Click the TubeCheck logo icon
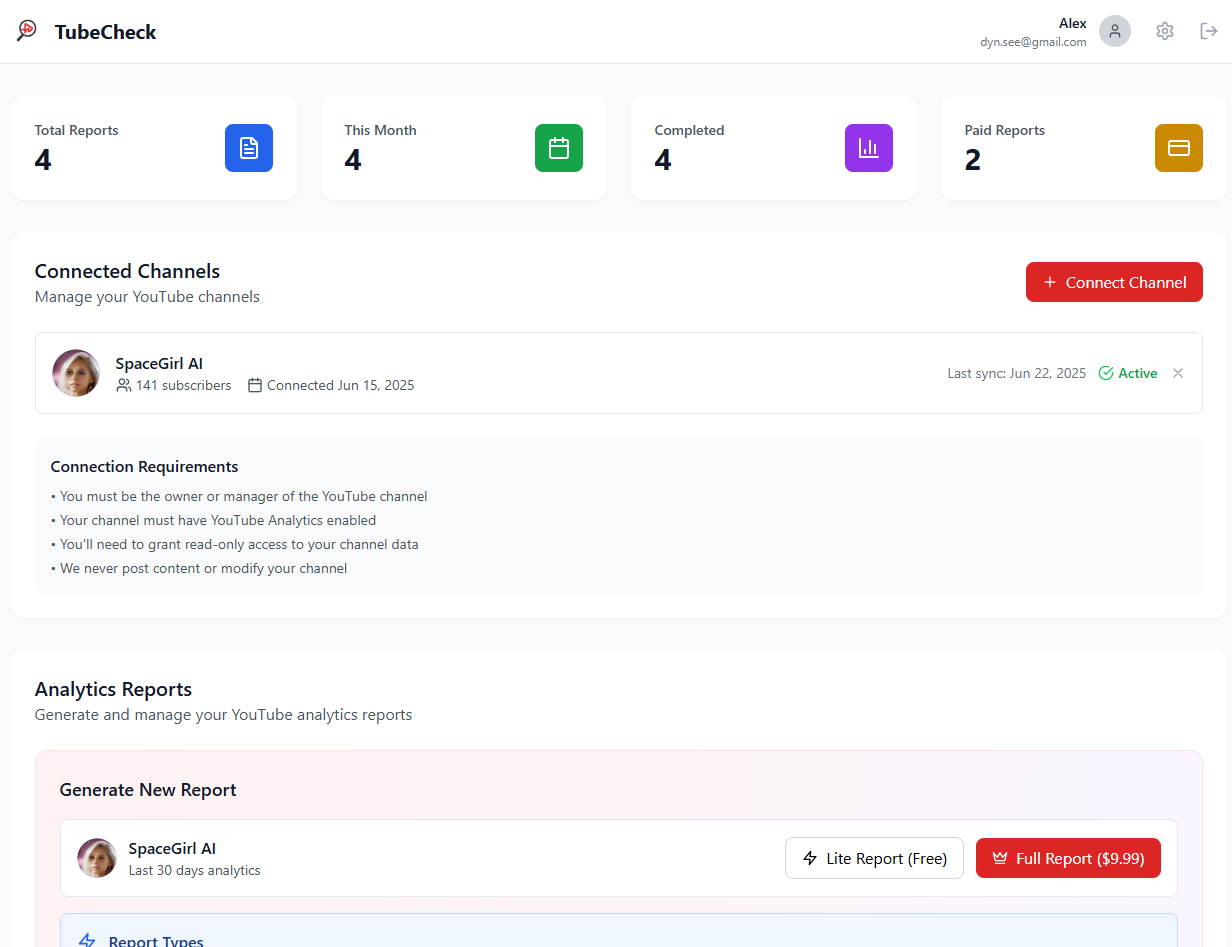 tap(27, 31)
